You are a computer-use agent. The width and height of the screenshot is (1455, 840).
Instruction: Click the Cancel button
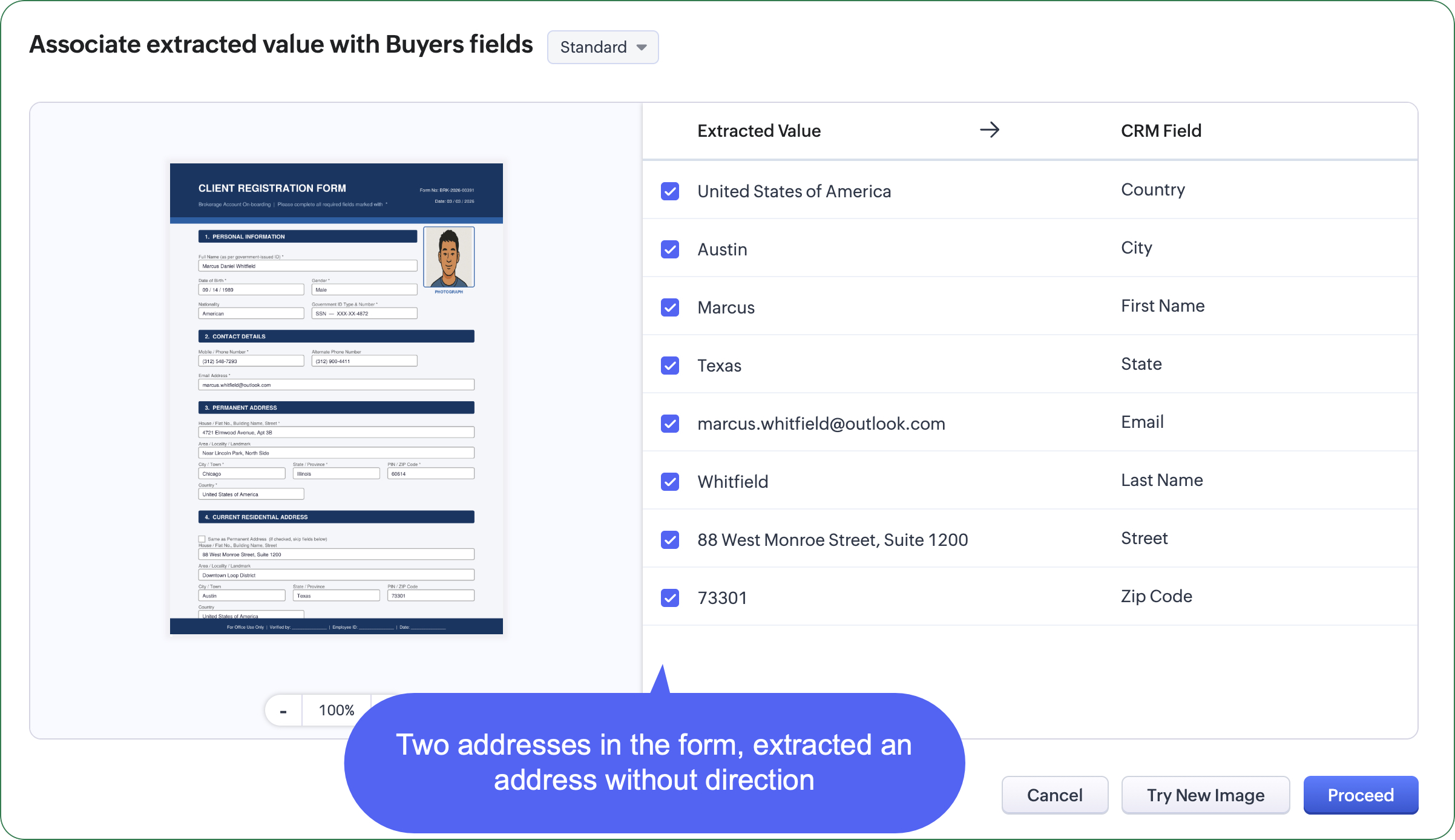(1054, 795)
